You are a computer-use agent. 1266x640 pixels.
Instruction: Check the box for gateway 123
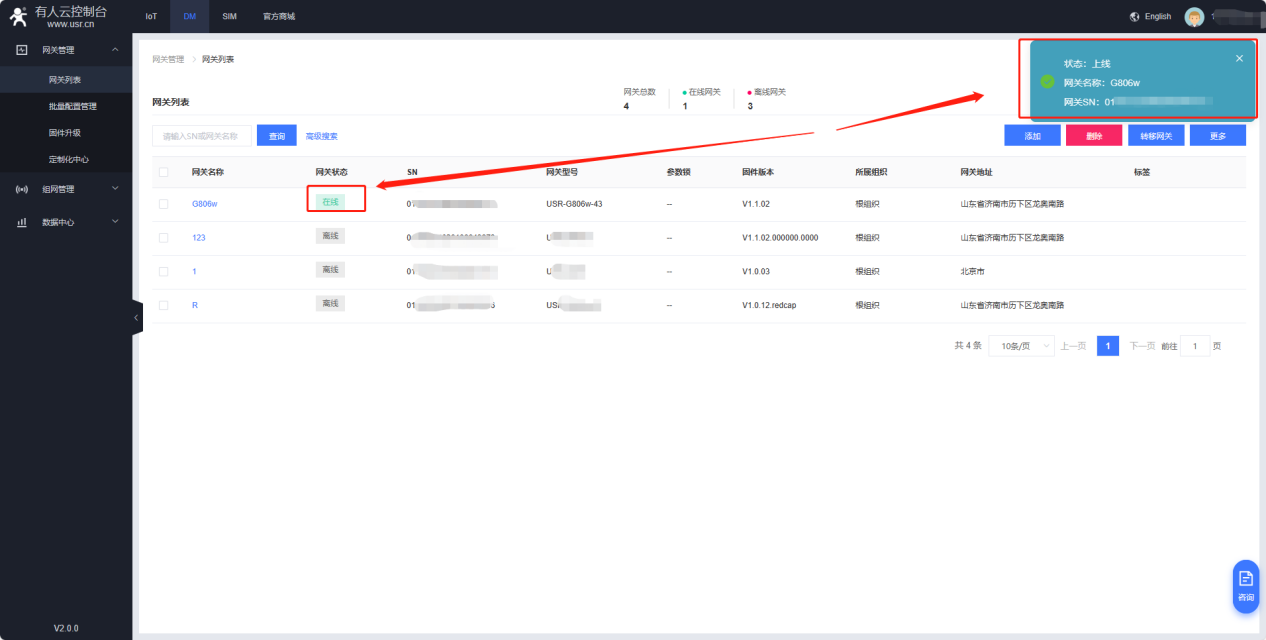[x=164, y=238]
